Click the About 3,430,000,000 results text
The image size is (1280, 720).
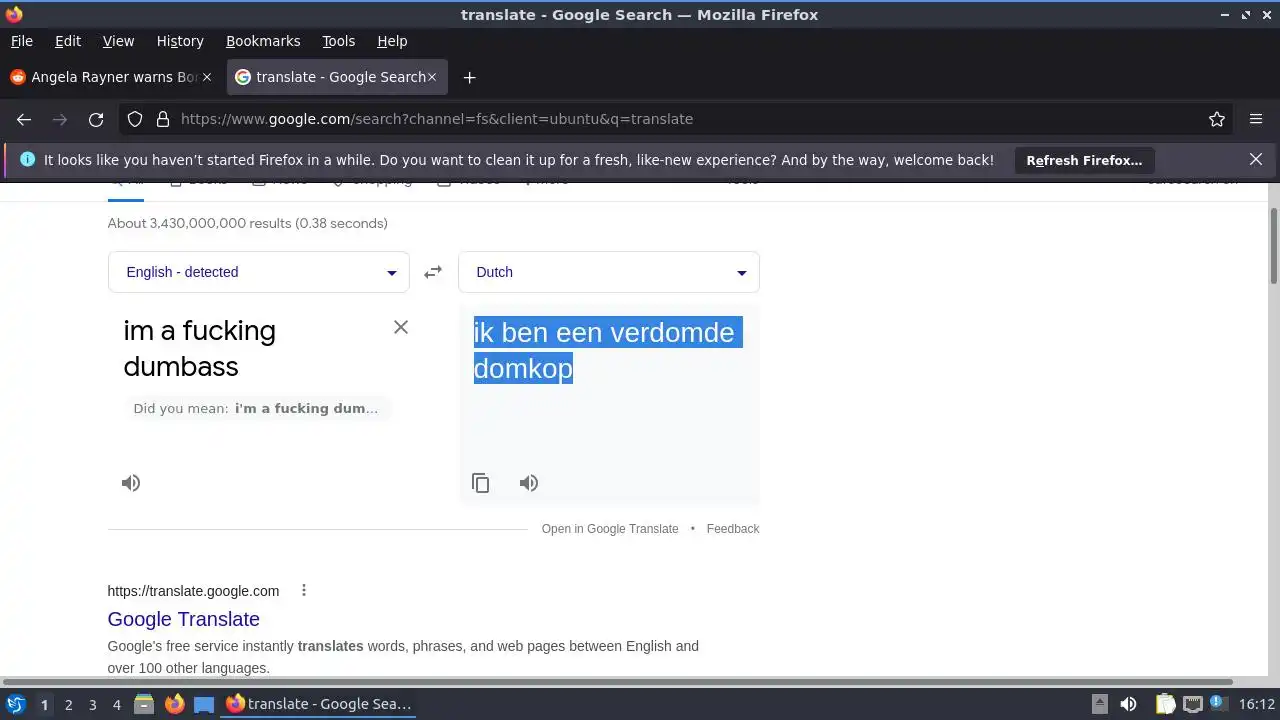click(x=248, y=223)
